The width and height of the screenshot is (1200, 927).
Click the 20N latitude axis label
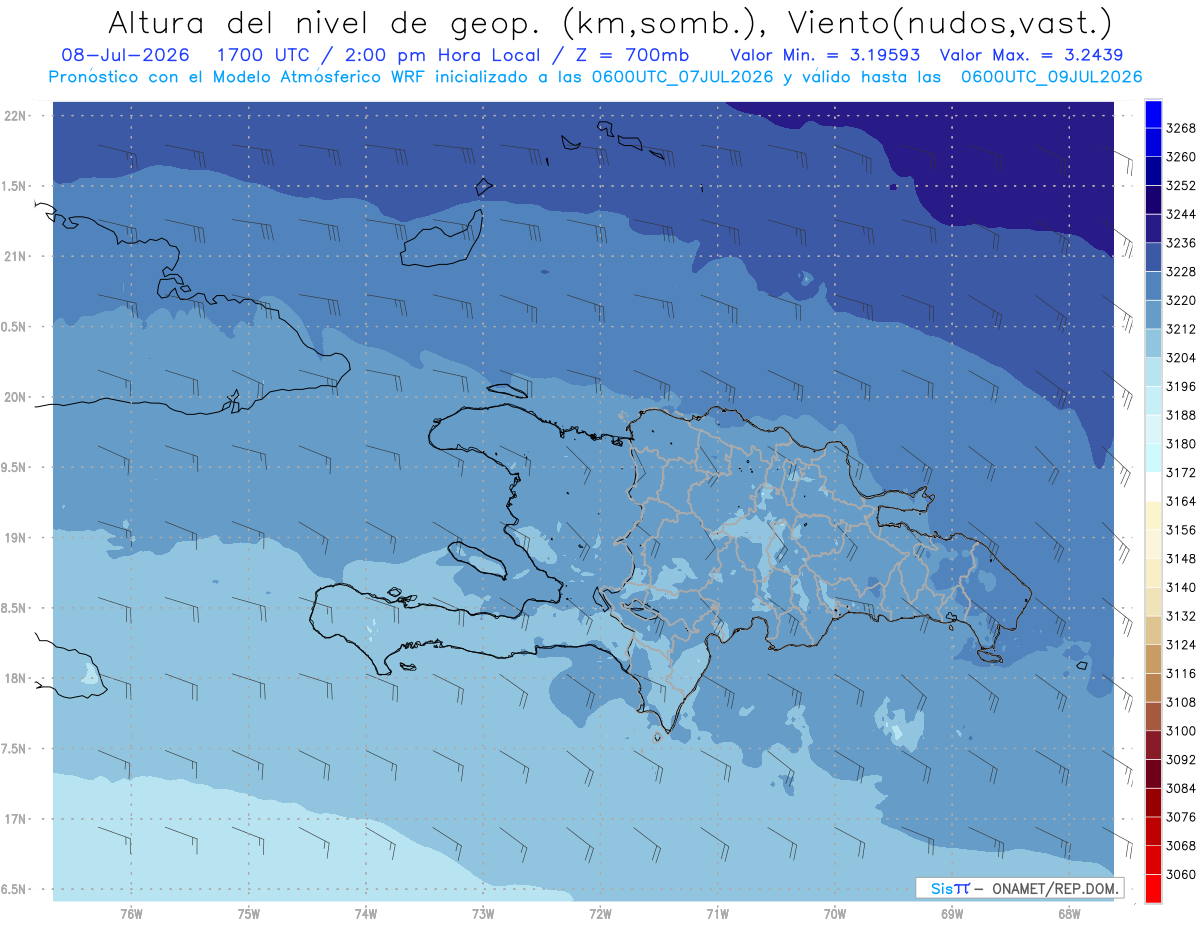15,397
